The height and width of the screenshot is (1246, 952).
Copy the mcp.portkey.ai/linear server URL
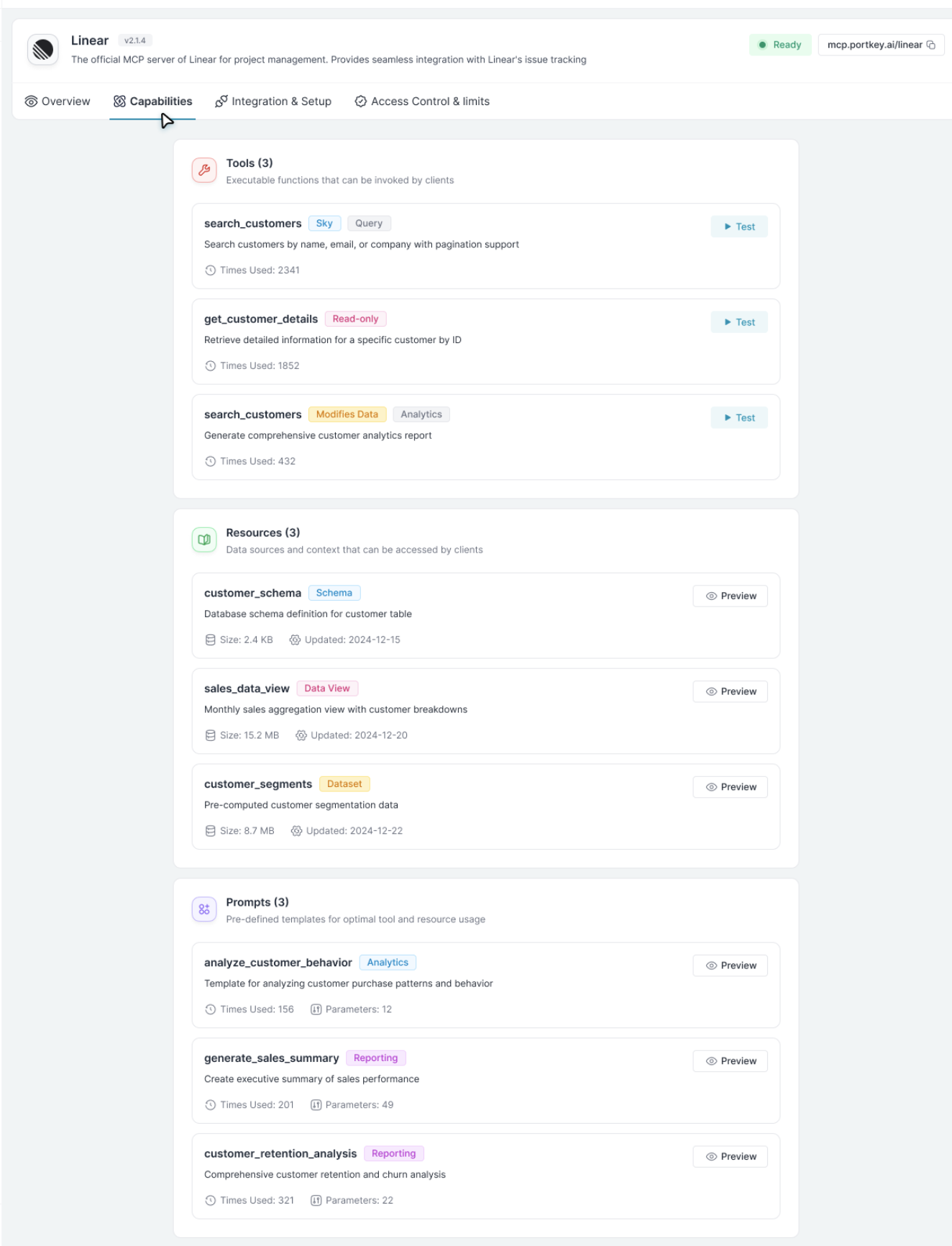932,44
